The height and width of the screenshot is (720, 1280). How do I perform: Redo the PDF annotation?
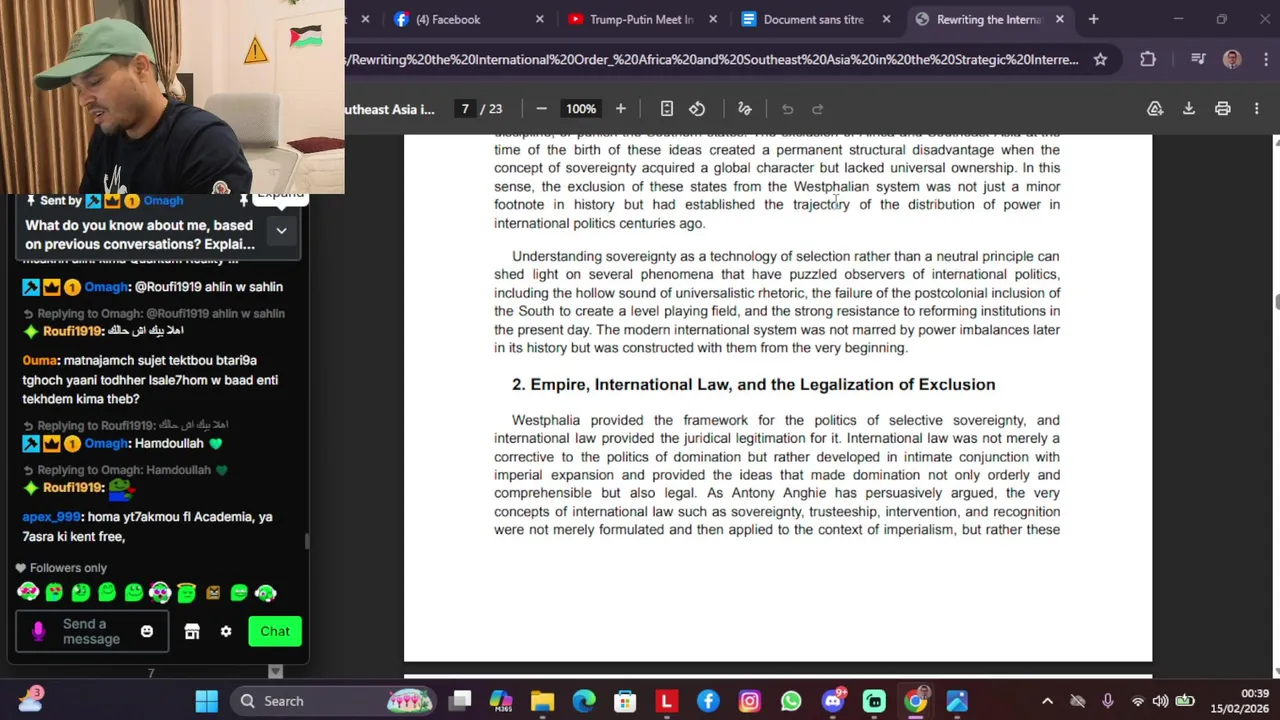[x=818, y=109]
